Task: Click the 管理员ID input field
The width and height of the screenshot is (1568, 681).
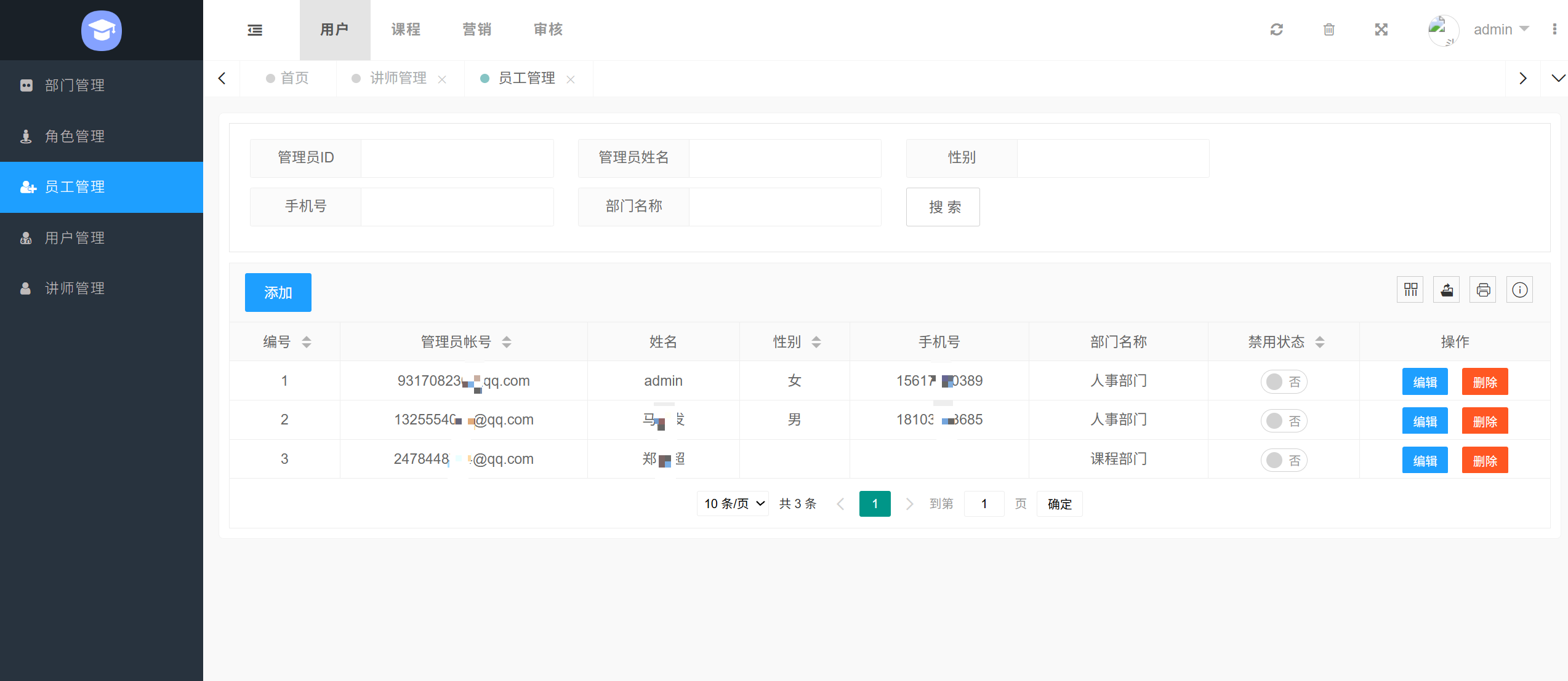Action: pos(457,158)
